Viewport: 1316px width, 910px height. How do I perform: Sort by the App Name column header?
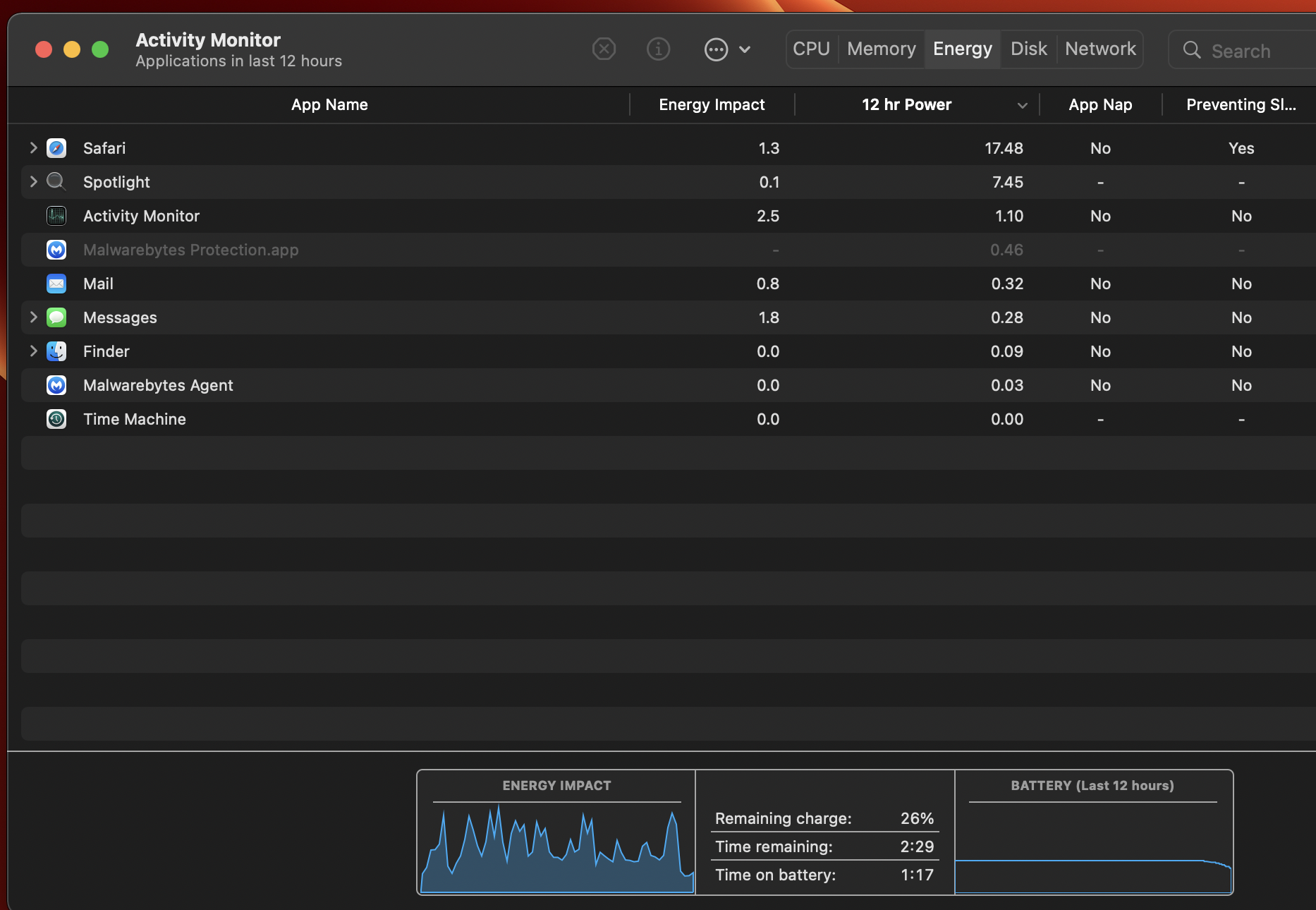[329, 104]
